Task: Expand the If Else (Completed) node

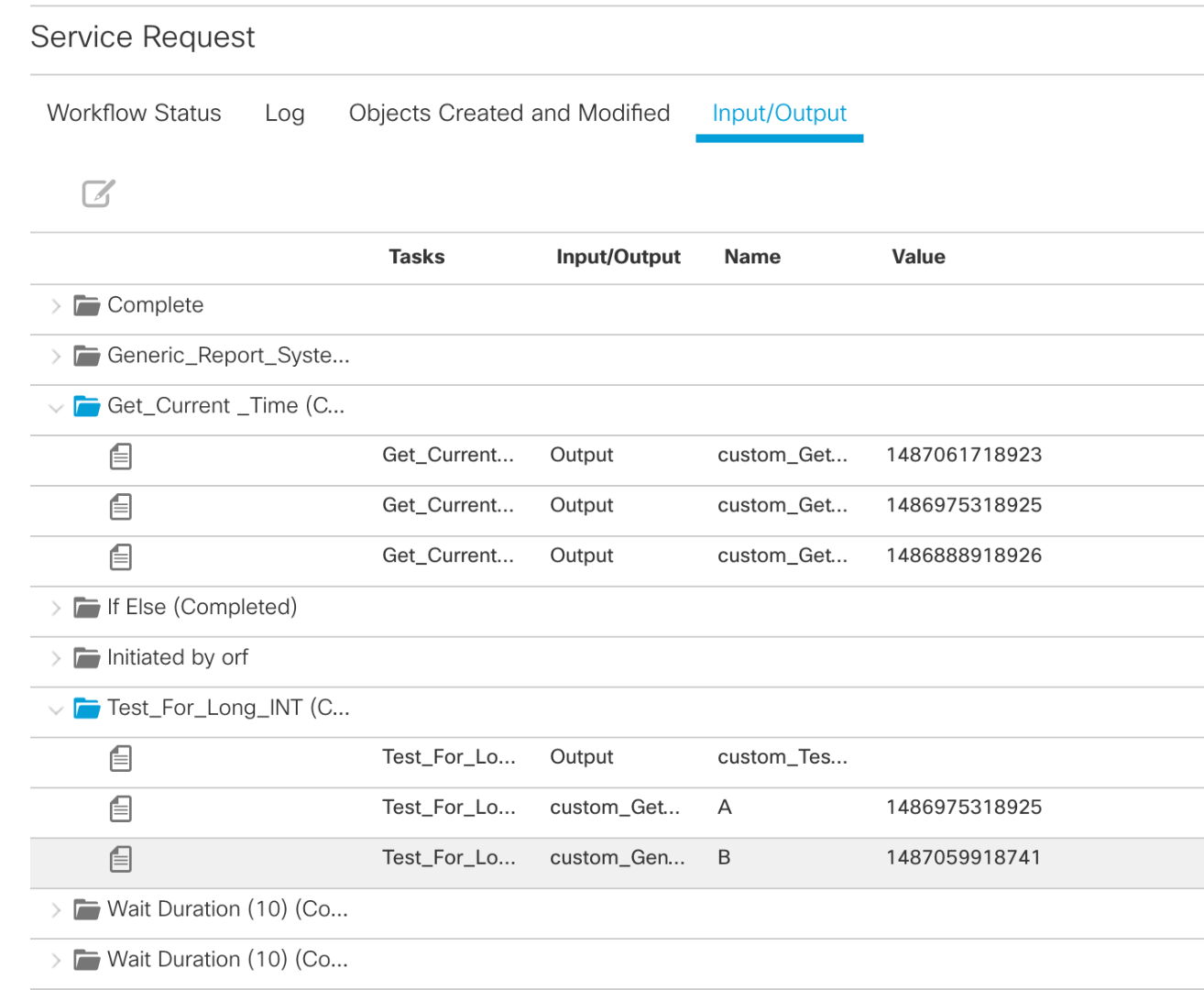Action: tap(56, 608)
